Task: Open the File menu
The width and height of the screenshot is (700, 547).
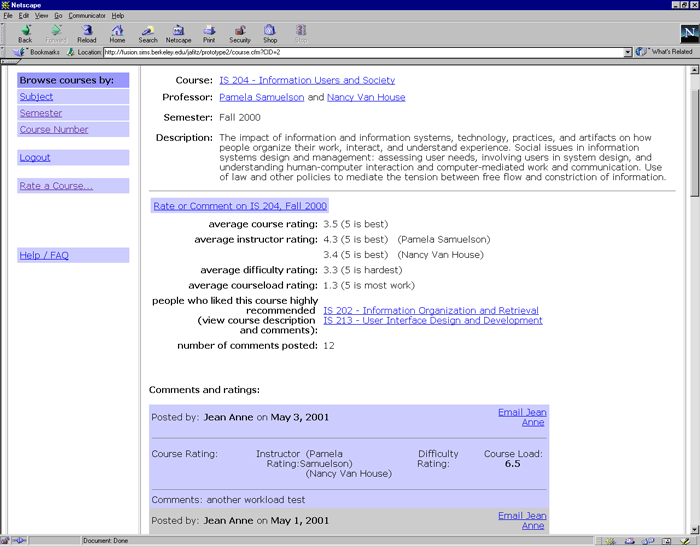Action: pos(8,16)
